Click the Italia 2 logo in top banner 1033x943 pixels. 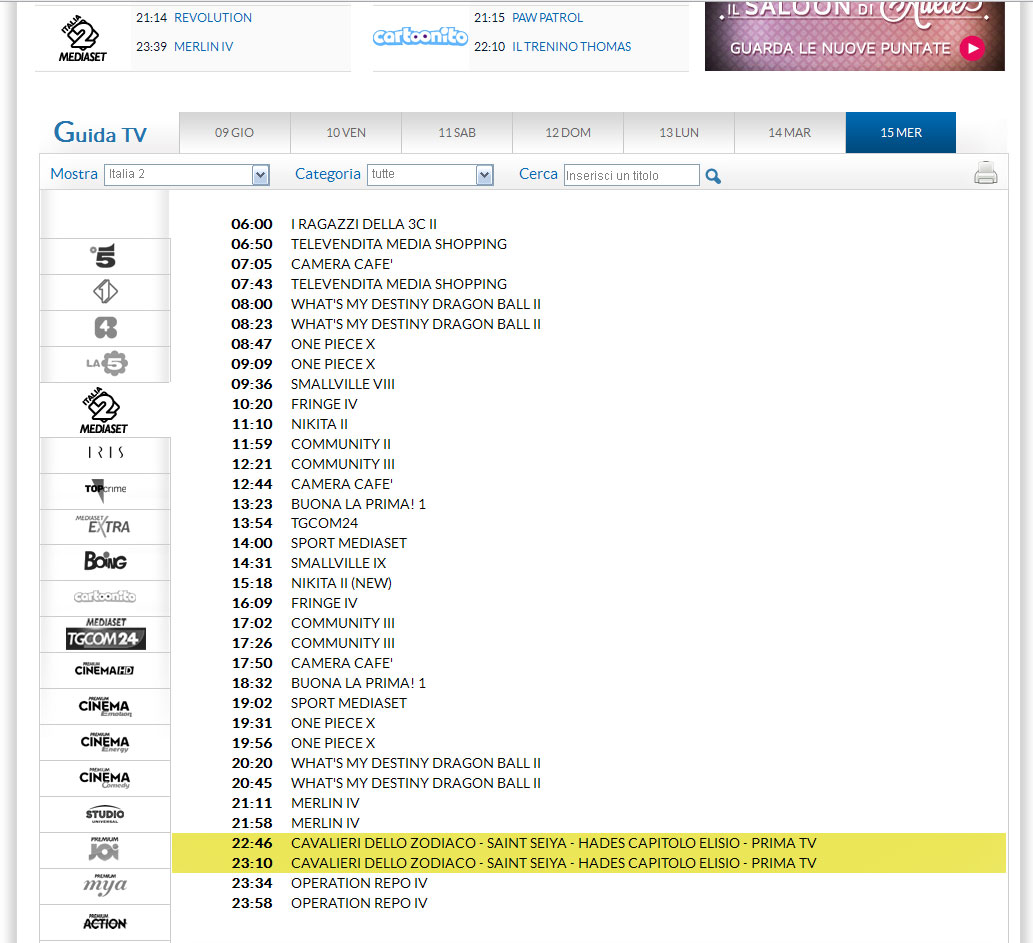tap(83, 38)
